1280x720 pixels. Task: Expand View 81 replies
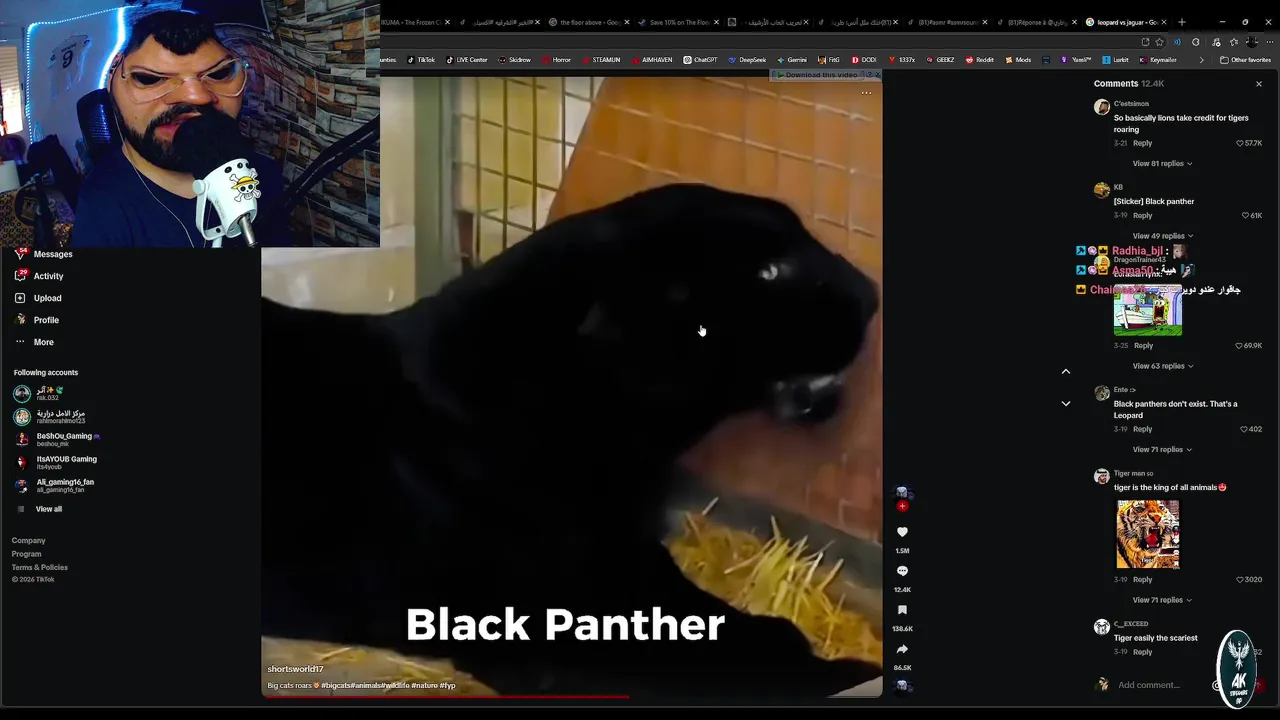click(x=1162, y=163)
